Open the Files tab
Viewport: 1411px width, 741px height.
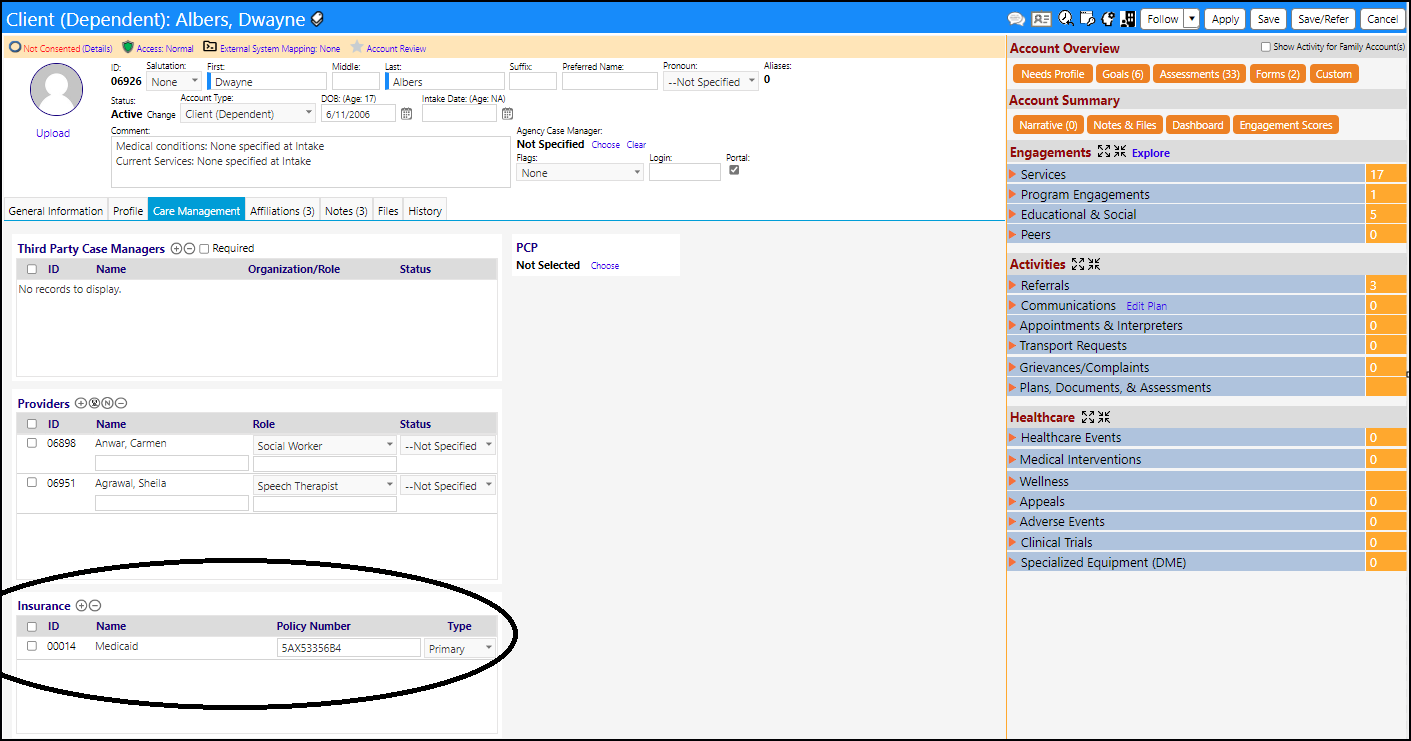(388, 211)
